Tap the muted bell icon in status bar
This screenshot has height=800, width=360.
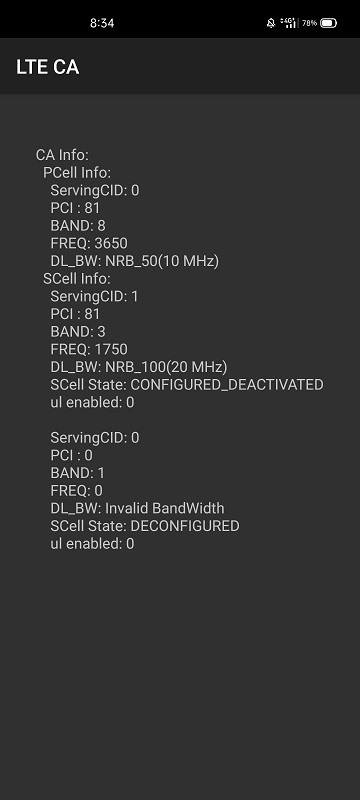271,23
